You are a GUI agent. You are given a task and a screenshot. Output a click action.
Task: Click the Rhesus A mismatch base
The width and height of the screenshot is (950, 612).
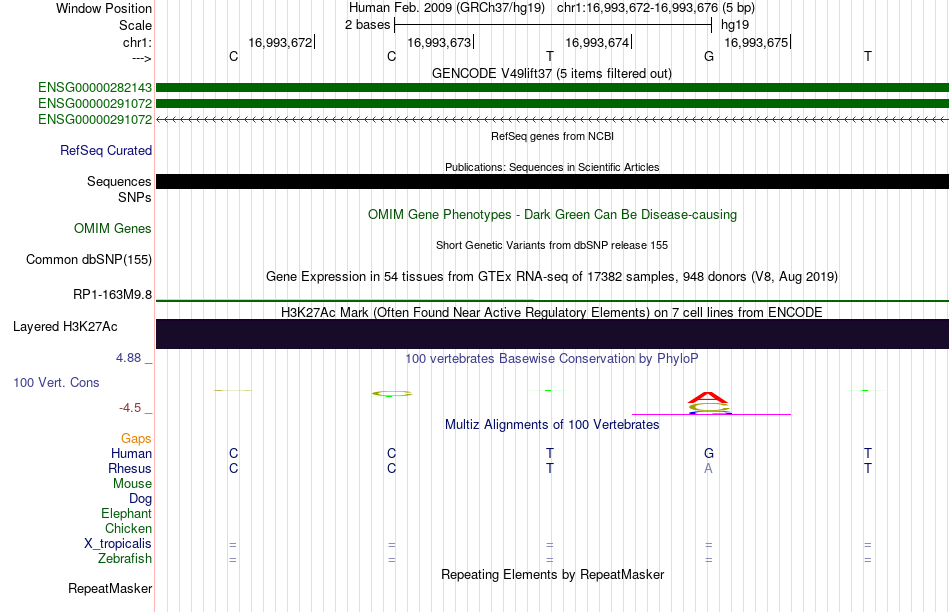click(708, 468)
